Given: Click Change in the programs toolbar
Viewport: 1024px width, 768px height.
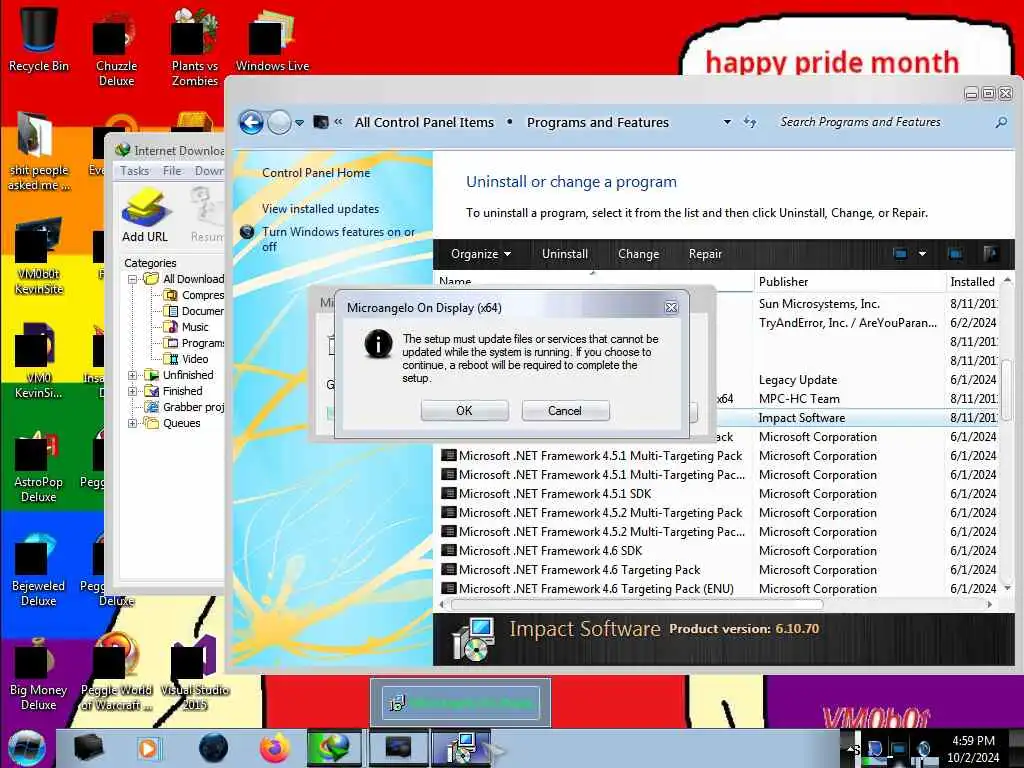Looking at the screenshot, I should pyautogui.click(x=639, y=254).
